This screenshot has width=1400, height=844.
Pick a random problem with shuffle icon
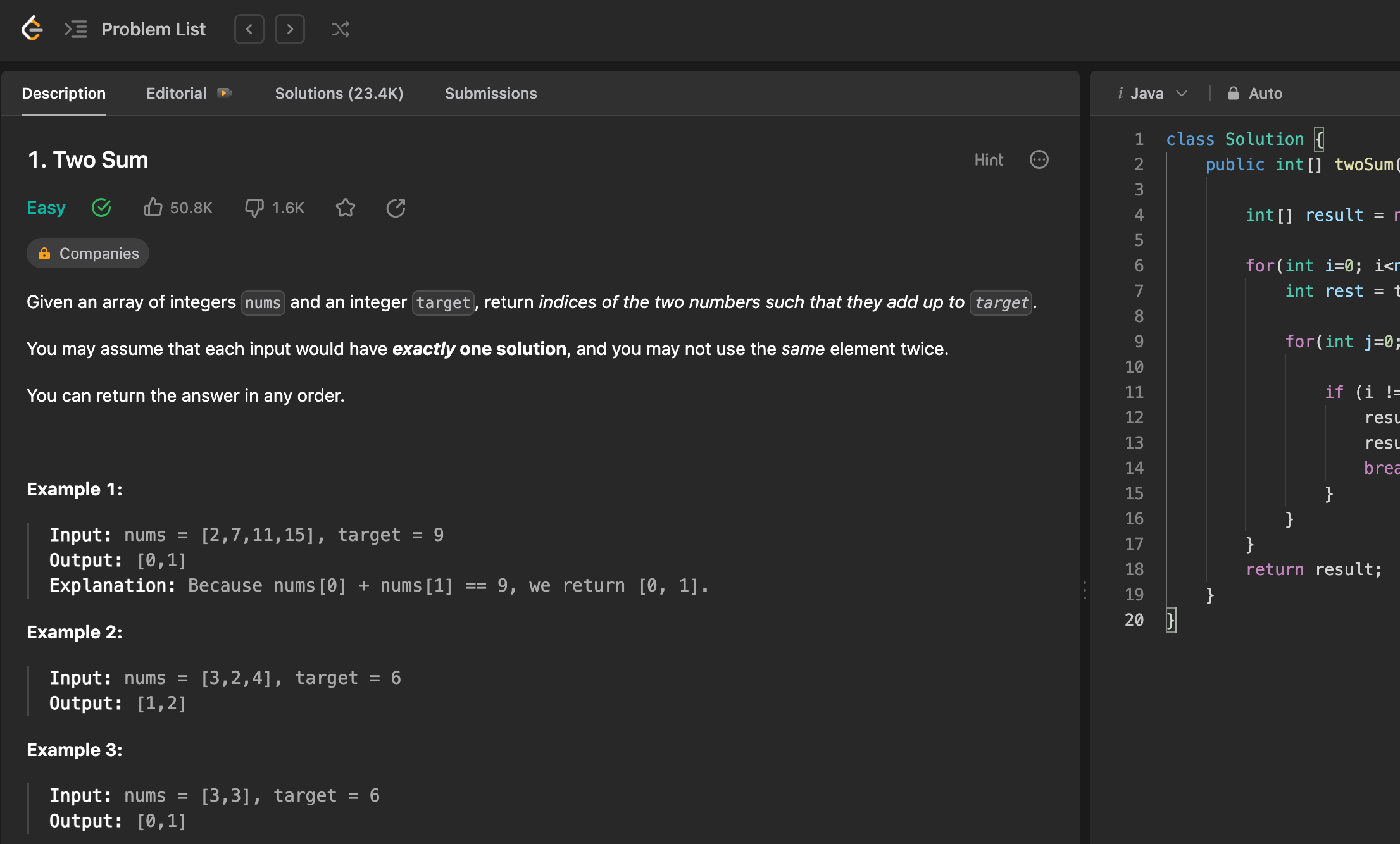(x=341, y=29)
